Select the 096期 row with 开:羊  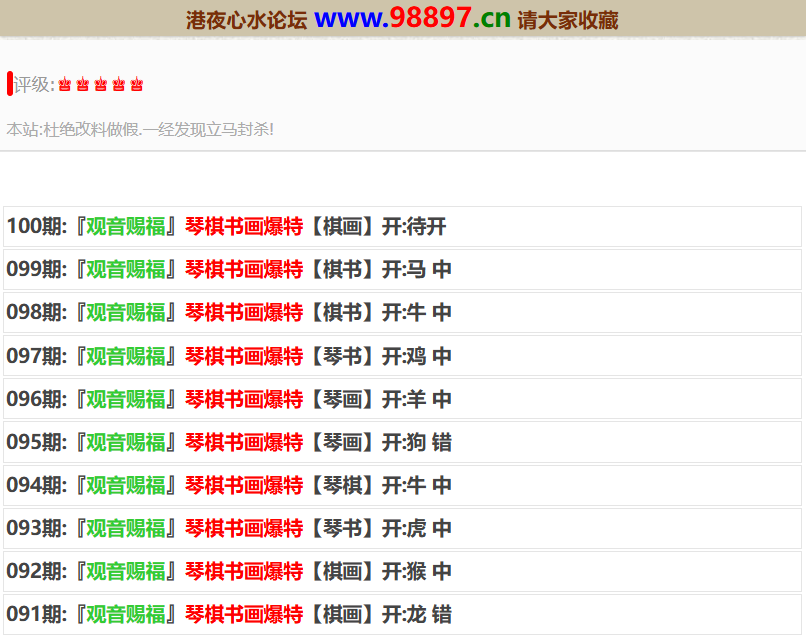click(402, 399)
